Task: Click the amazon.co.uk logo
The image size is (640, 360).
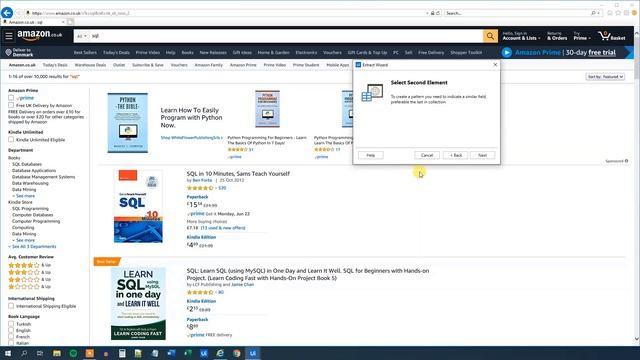Action: click(40, 36)
